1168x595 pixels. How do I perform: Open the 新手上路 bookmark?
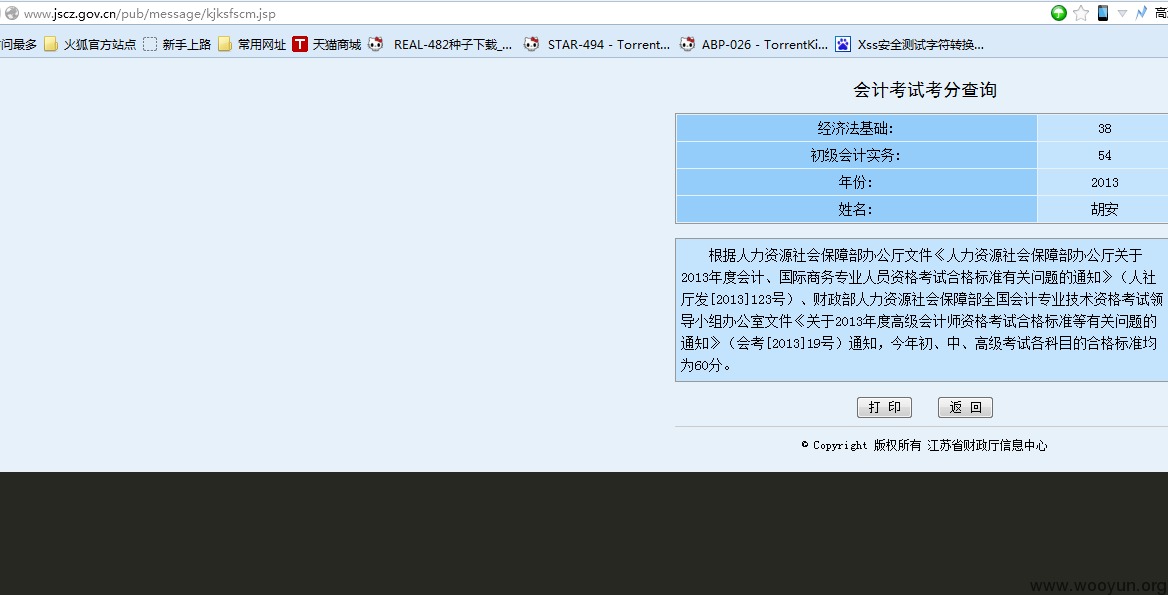point(177,45)
